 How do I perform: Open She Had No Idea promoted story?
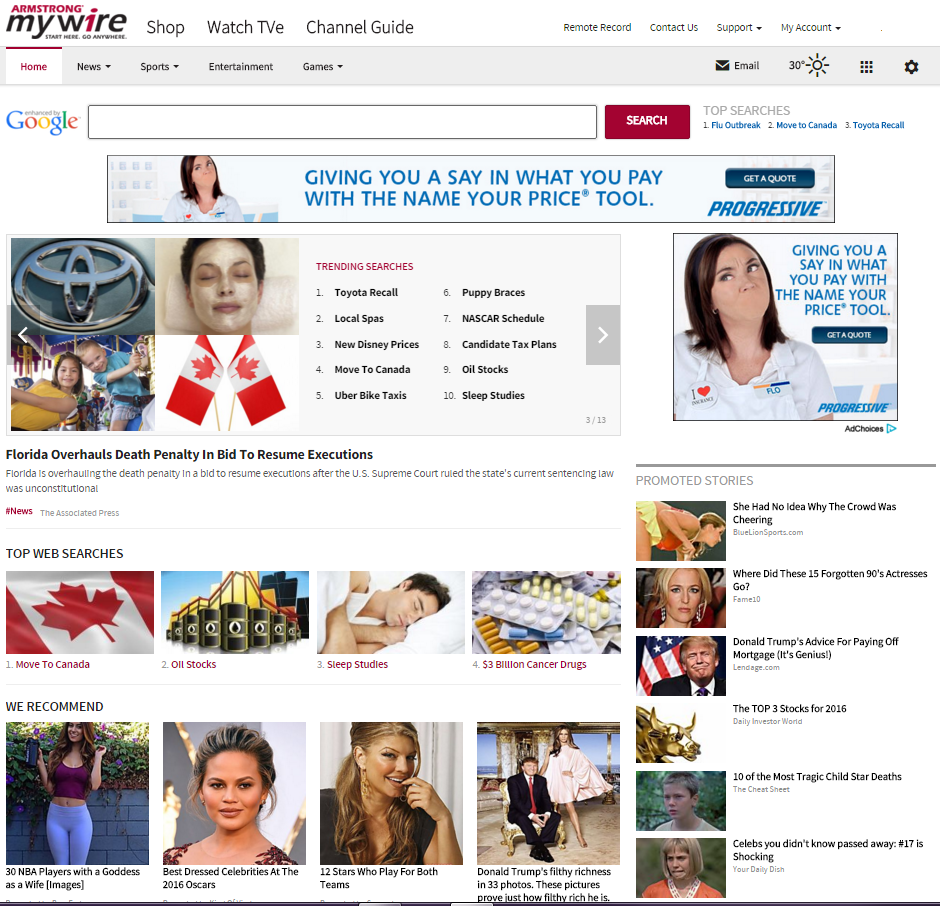(x=814, y=513)
